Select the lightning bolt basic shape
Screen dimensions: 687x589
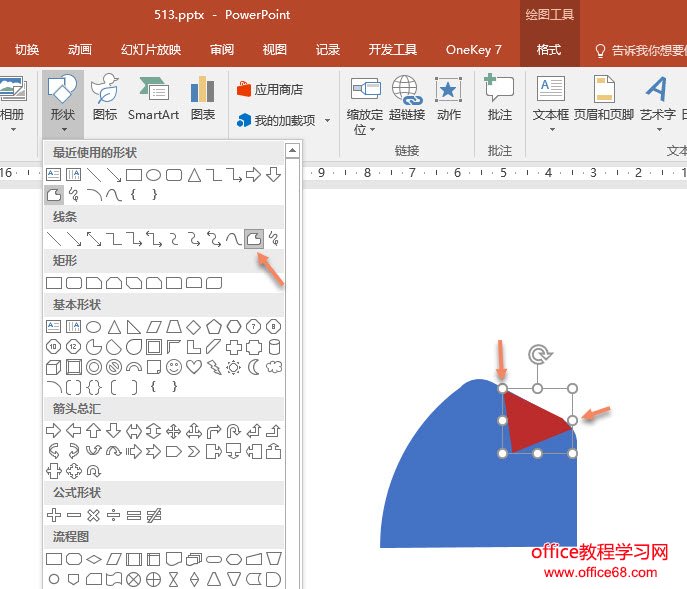[214, 367]
